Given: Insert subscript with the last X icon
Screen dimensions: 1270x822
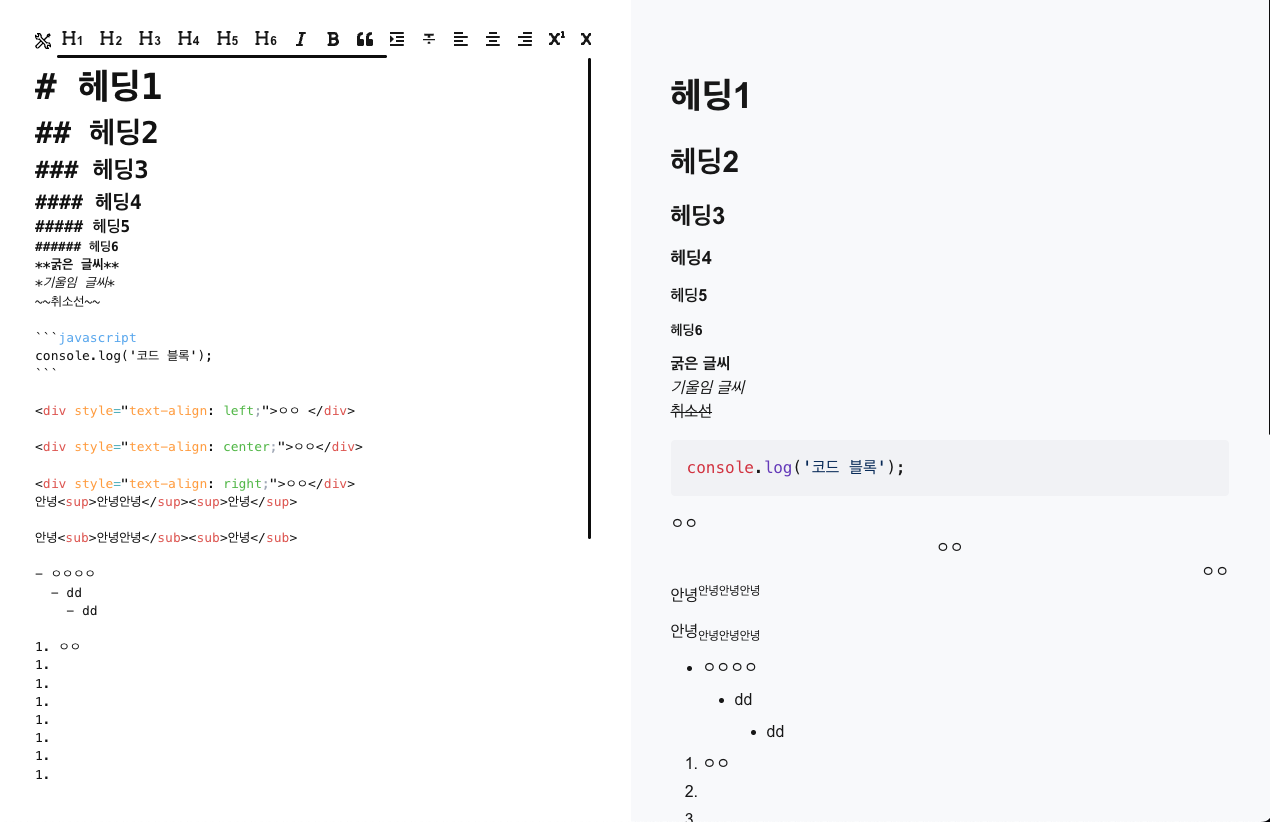Looking at the screenshot, I should click(x=586, y=39).
